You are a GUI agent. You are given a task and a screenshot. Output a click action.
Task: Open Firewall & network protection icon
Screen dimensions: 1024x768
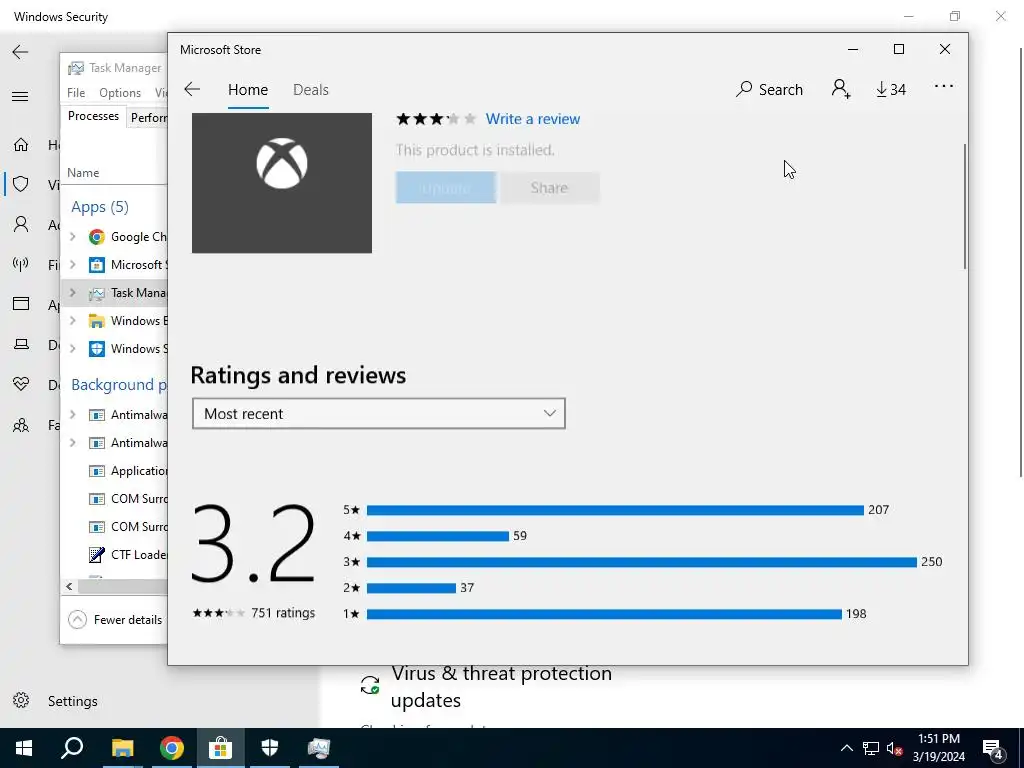21,264
